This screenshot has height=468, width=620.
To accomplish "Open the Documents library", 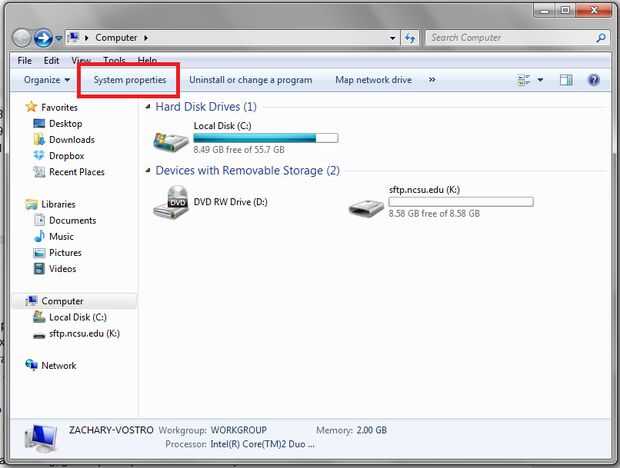I will tap(72, 221).
